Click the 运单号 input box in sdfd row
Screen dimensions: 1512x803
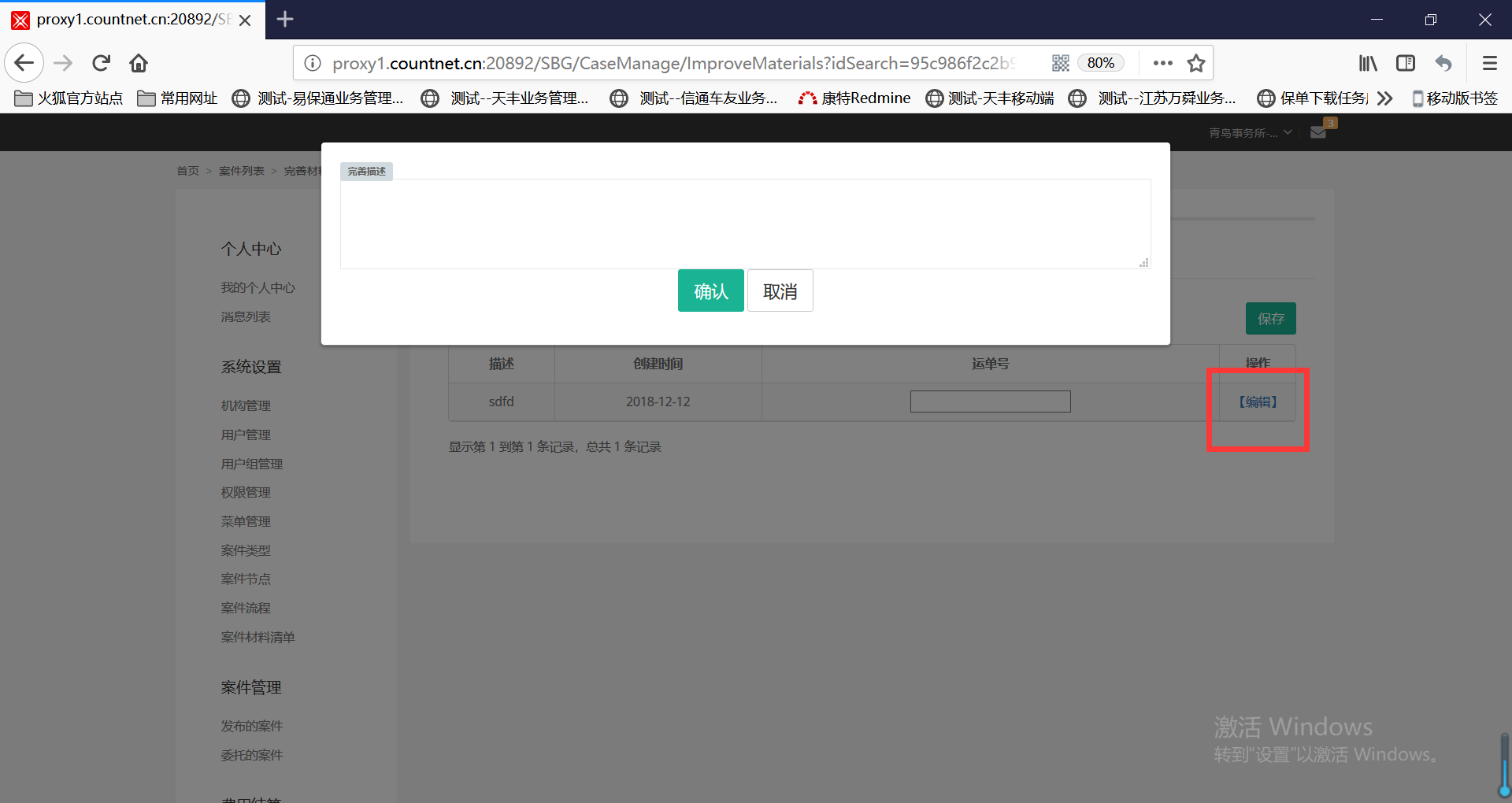(990, 401)
